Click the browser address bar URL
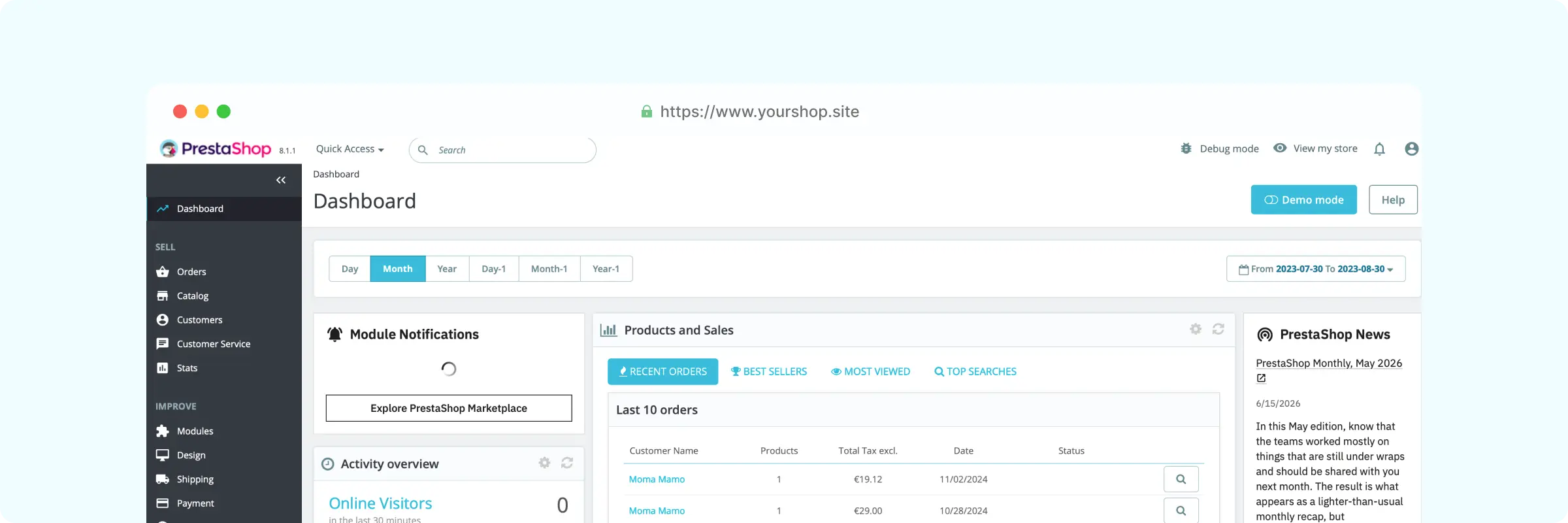This screenshot has width=1568, height=523. click(x=759, y=112)
